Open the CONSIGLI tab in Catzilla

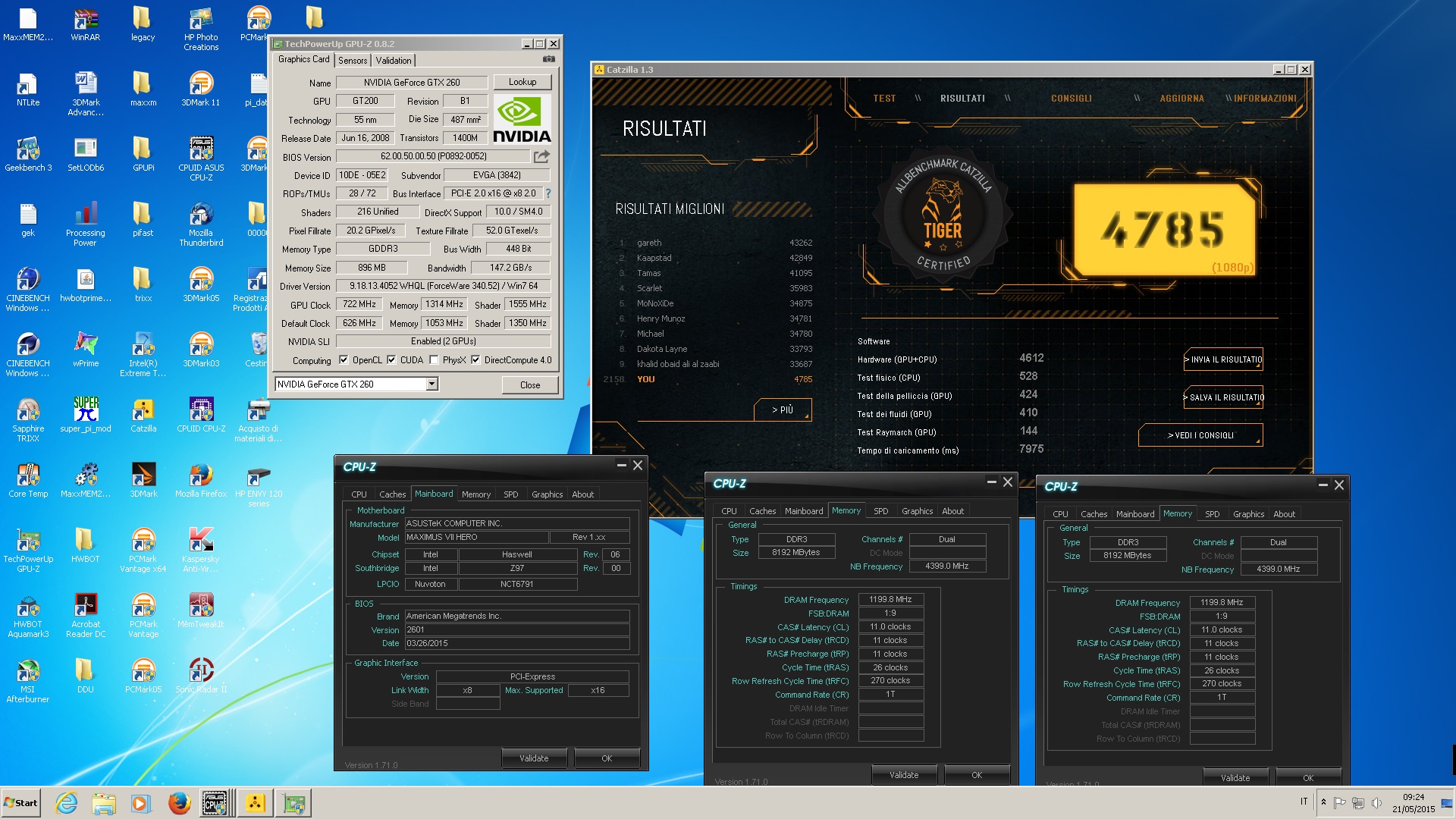[1072, 99]
